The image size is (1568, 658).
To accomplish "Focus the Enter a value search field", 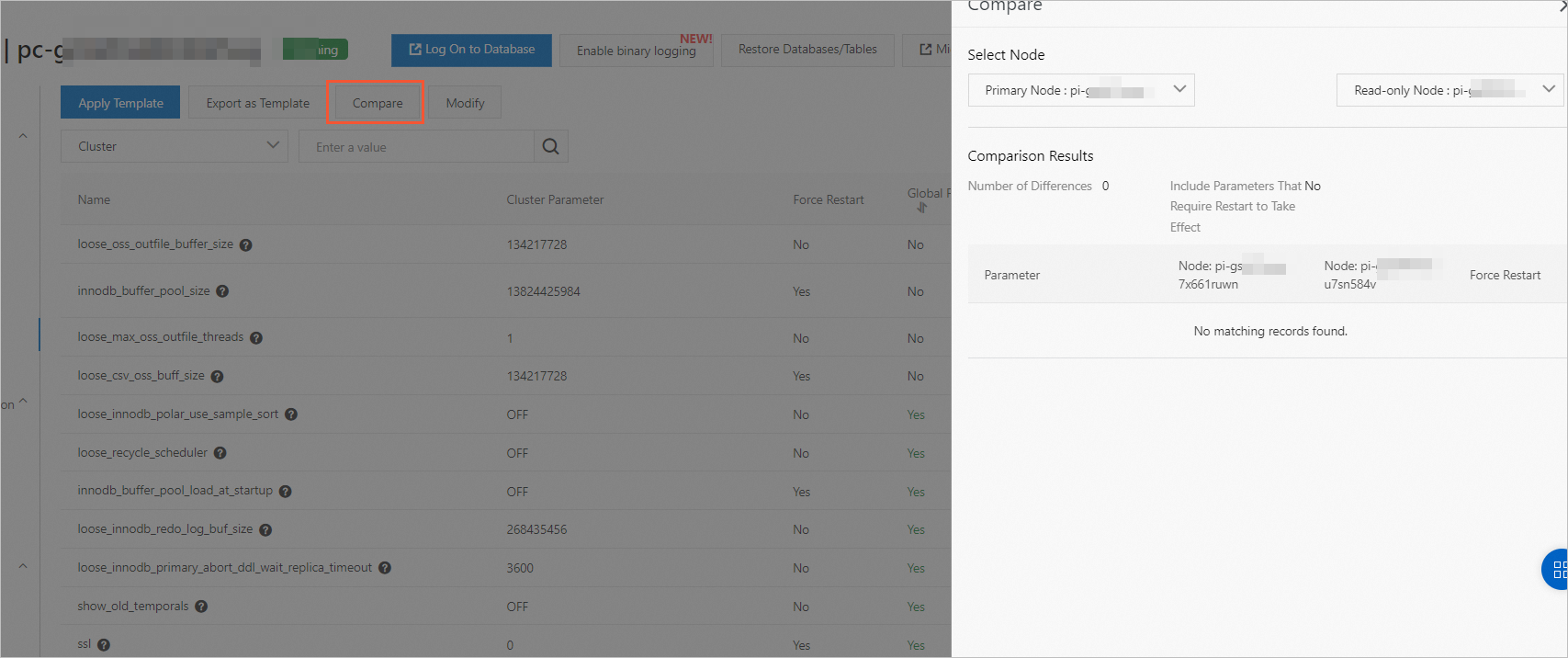I will point(416,147).
